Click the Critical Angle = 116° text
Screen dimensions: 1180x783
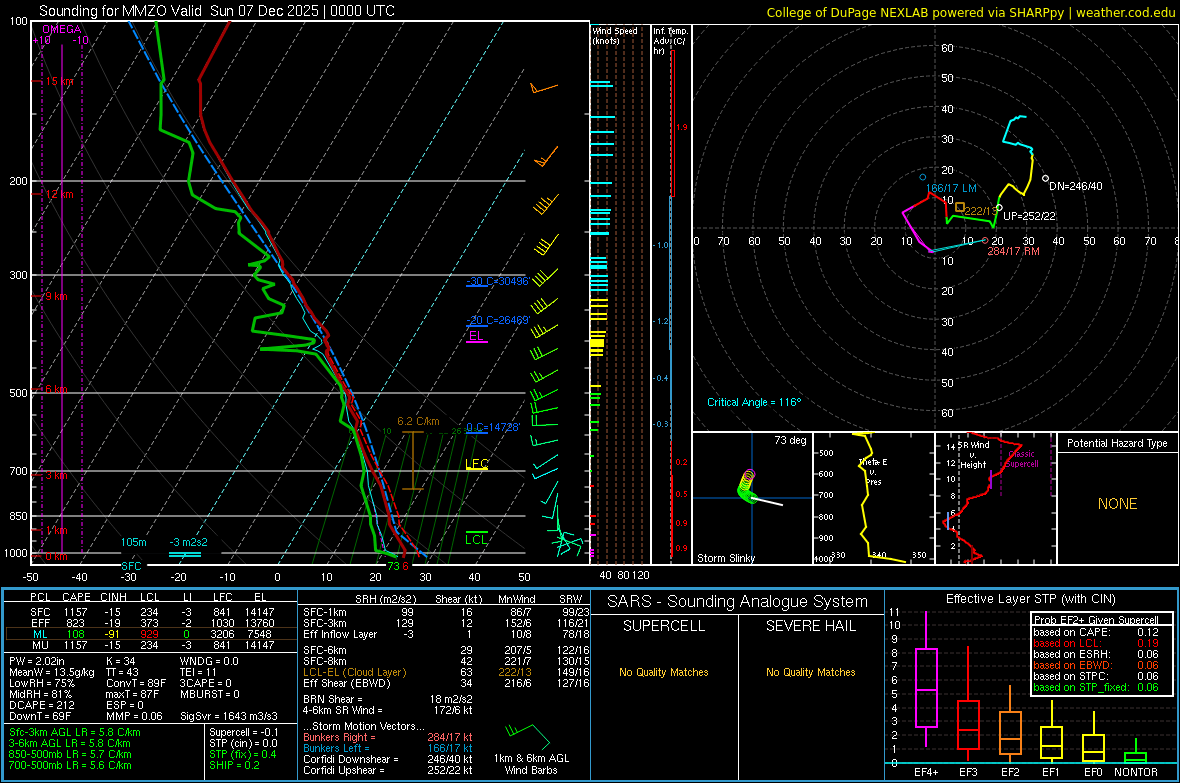(x=754, y=402)
